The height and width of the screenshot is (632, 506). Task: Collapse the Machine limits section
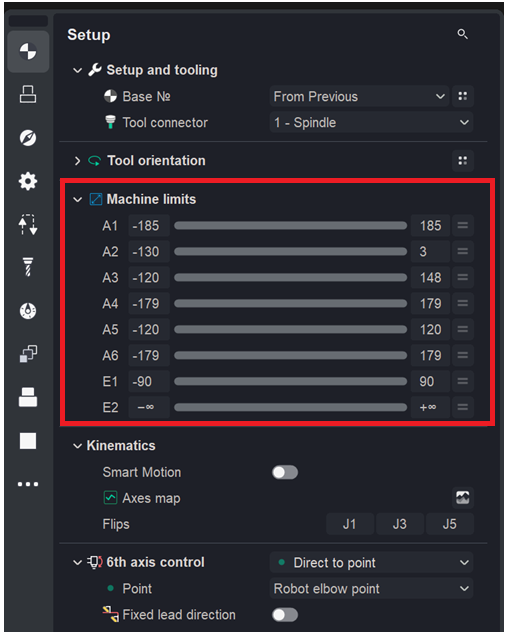(77, 200)
